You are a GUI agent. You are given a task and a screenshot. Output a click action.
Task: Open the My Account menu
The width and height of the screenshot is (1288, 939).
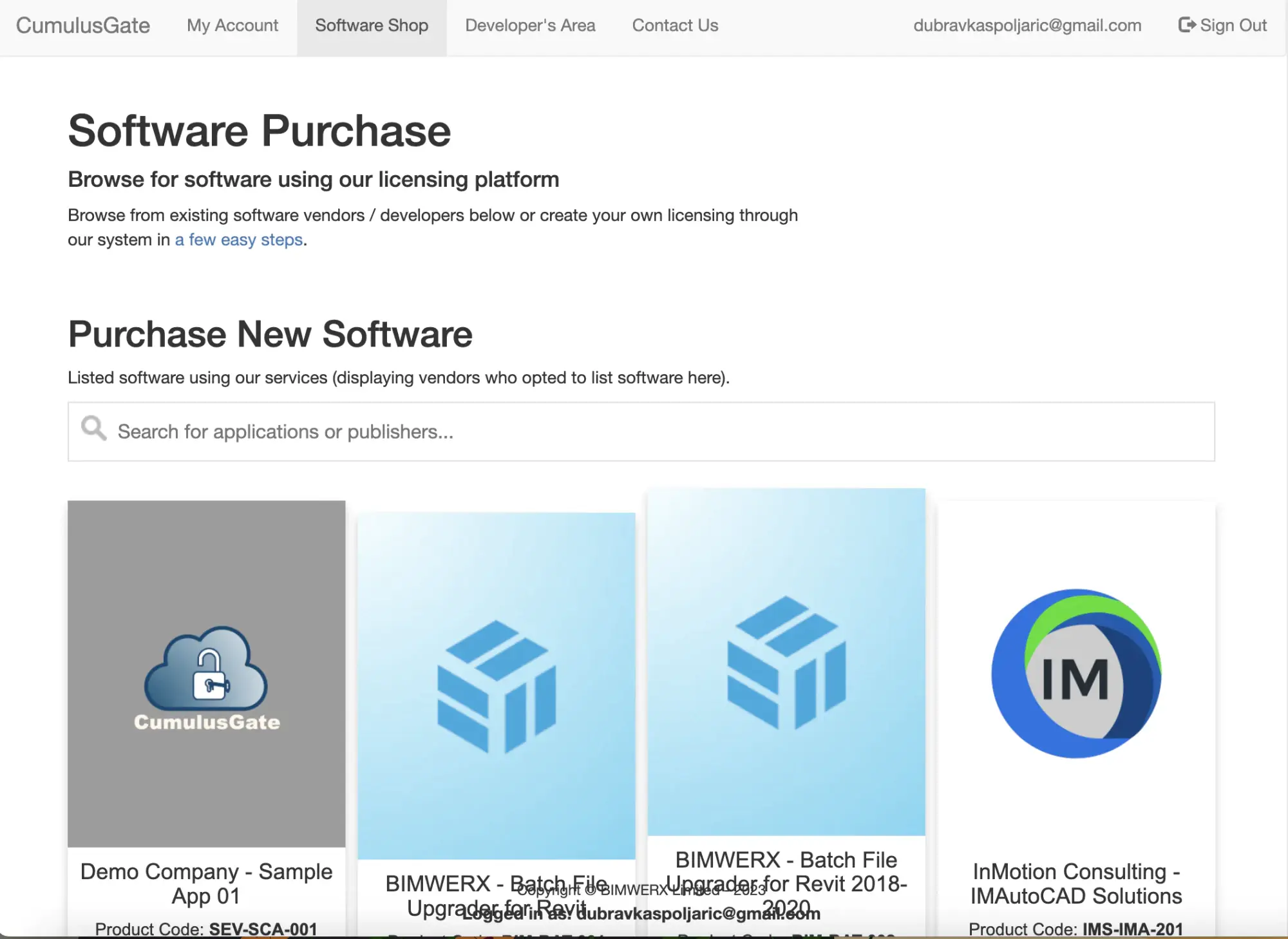(232, 26)
